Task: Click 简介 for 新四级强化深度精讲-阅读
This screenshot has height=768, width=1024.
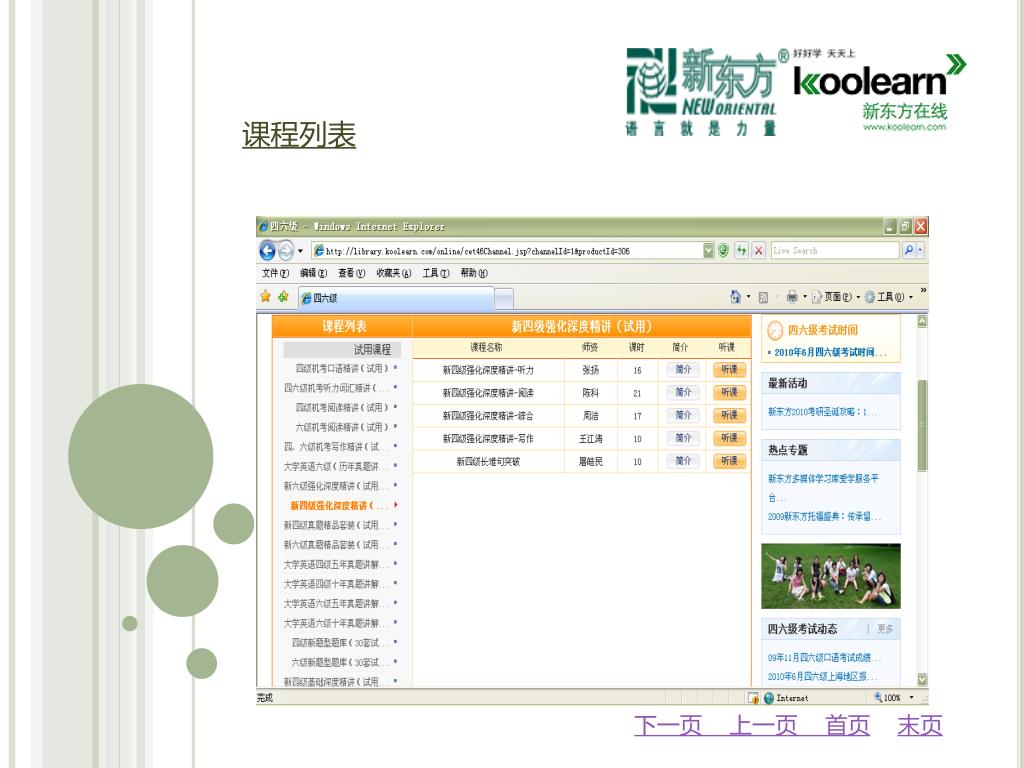Action: click(x=683, y=392)
